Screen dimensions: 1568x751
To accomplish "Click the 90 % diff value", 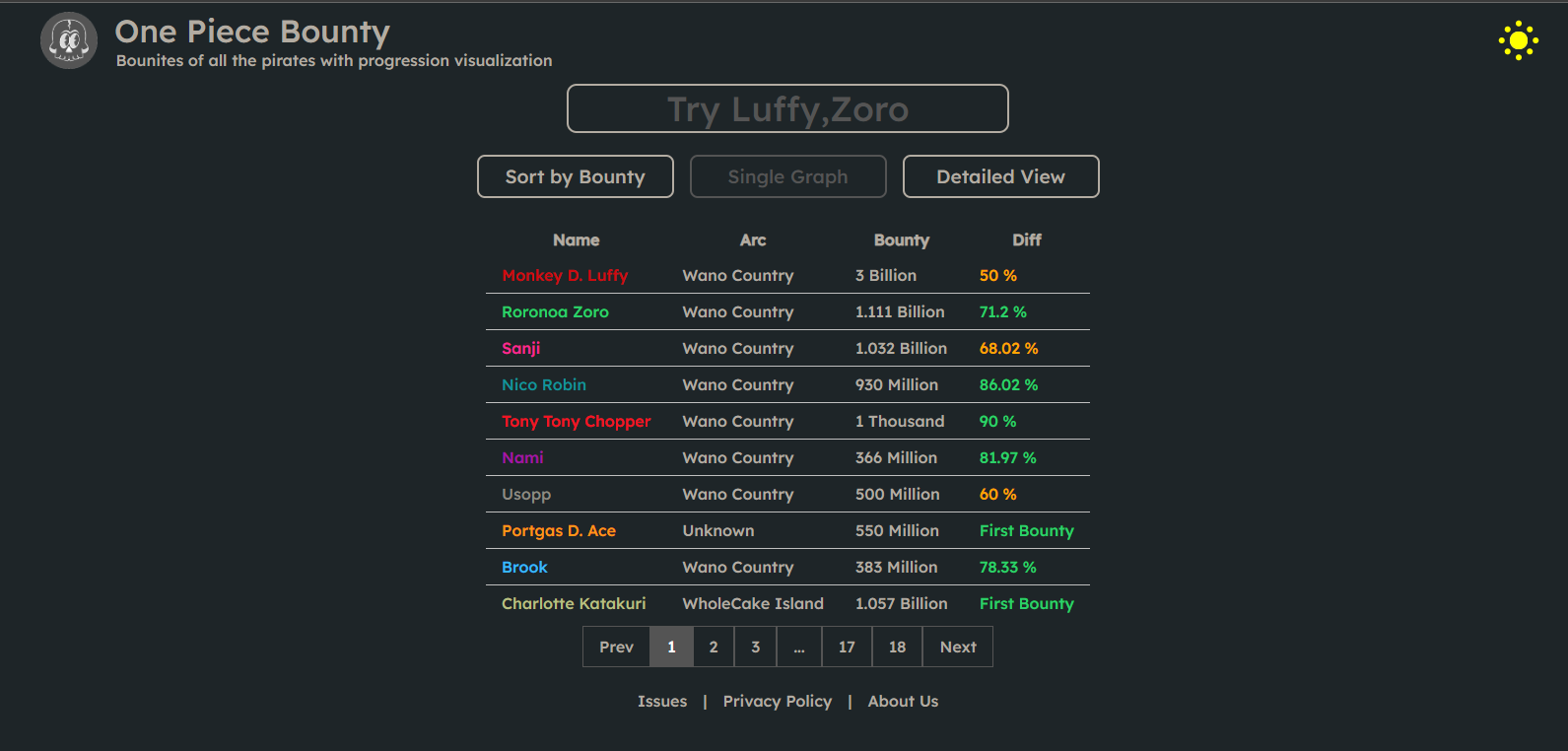I will (998, 422).
